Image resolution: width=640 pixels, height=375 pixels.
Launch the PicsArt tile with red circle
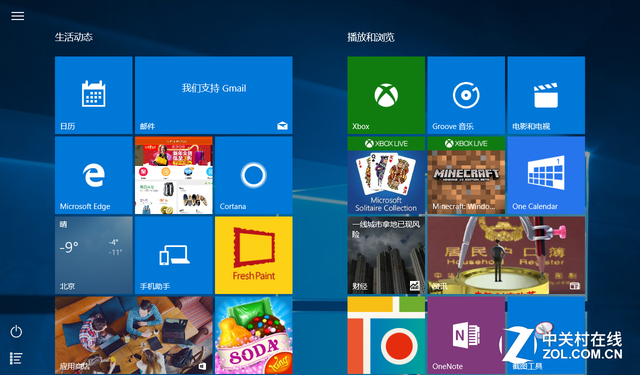click(x=386, y=335)
